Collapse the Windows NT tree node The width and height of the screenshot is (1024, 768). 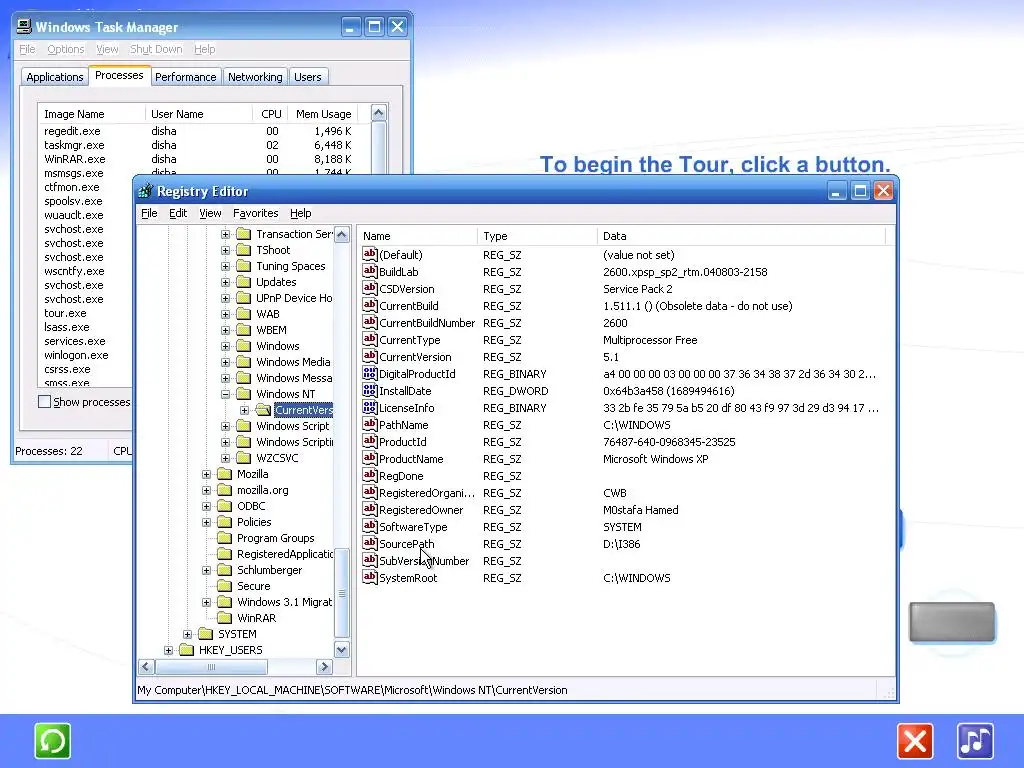pos(225,394)
